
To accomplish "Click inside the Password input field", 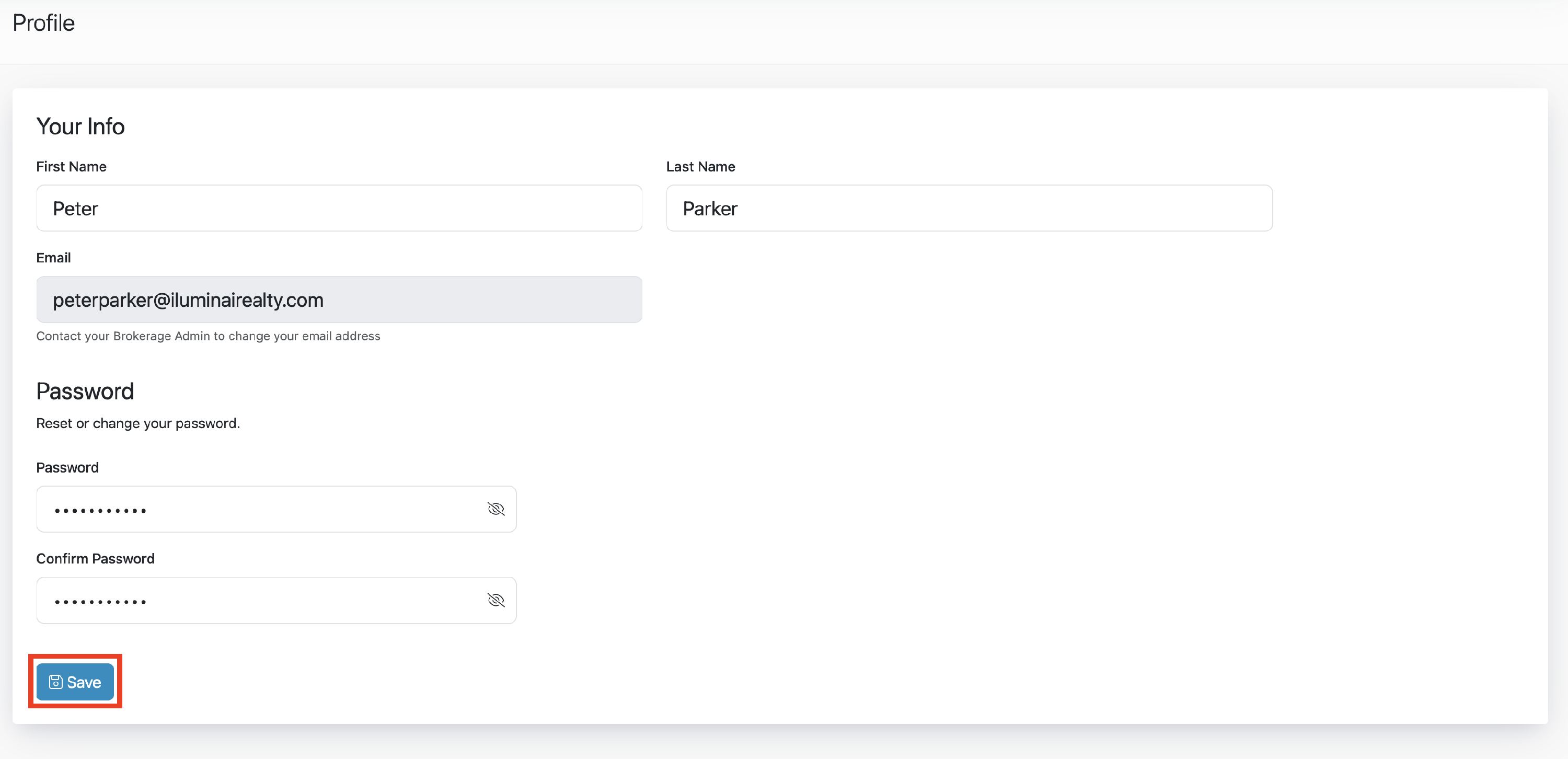I will tap(276, 509).
